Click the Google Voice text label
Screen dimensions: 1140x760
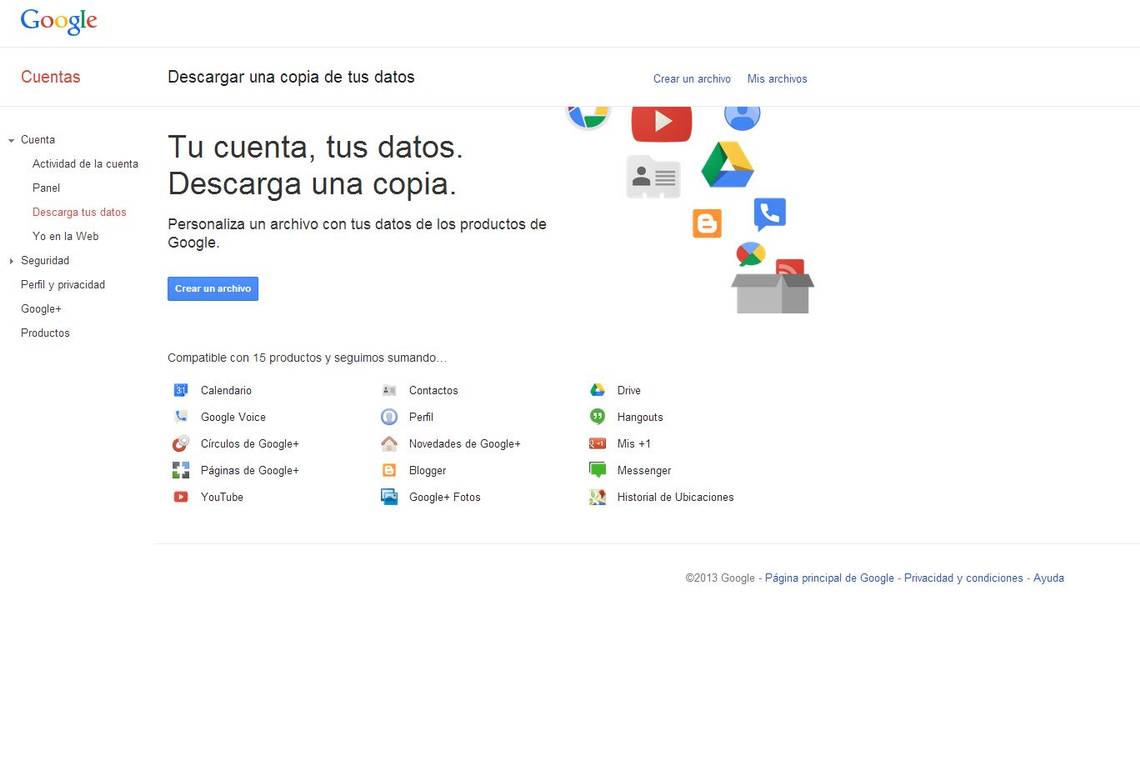pos(233,417)
